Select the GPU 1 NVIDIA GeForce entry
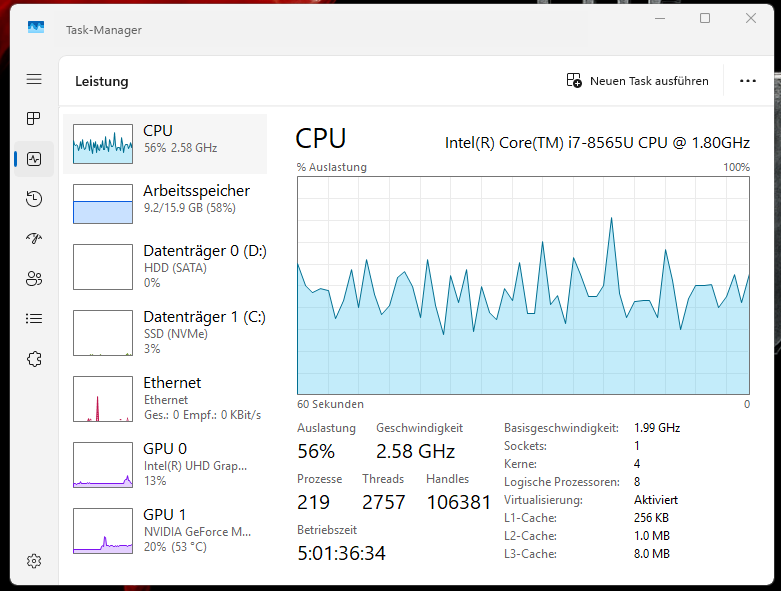This screenshot has width=781, height=591. (165, 530)
